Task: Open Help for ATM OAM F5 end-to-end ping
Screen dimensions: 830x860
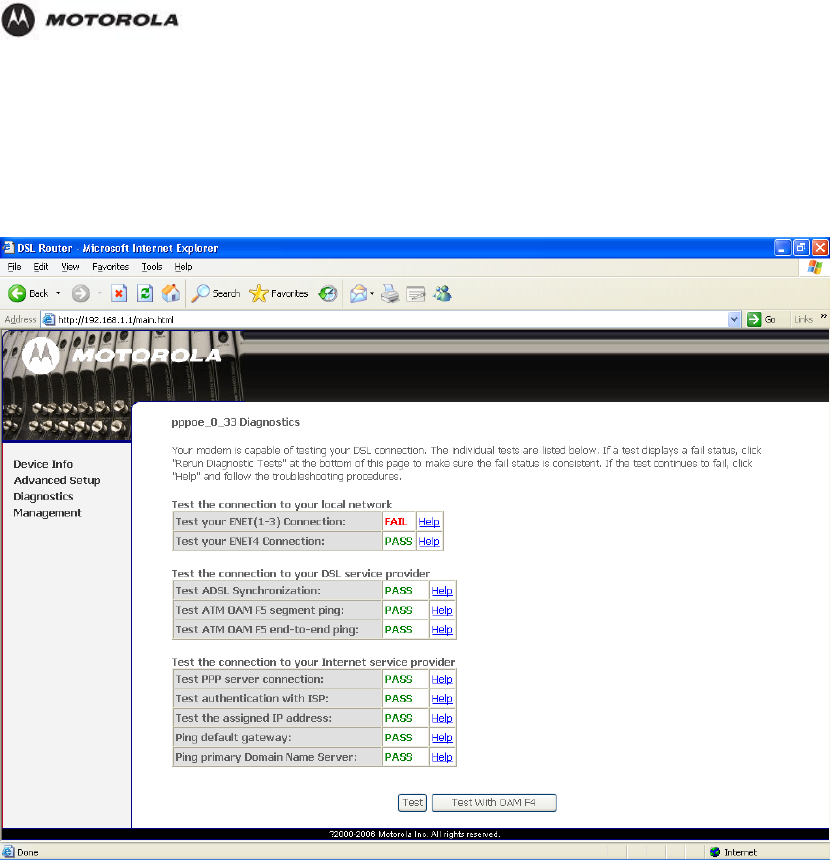Action: point(442,630)
